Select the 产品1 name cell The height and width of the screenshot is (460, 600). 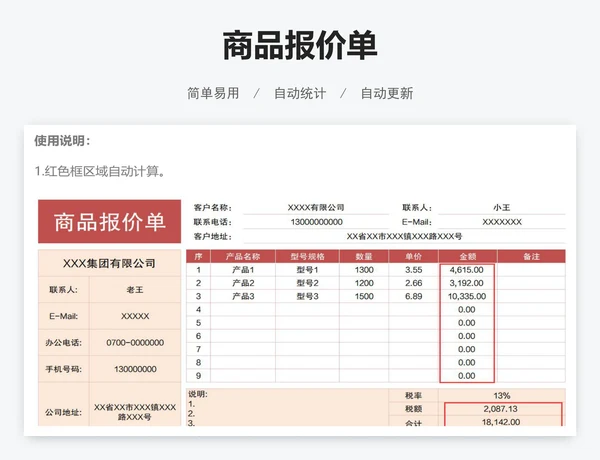tap(243, 270)
